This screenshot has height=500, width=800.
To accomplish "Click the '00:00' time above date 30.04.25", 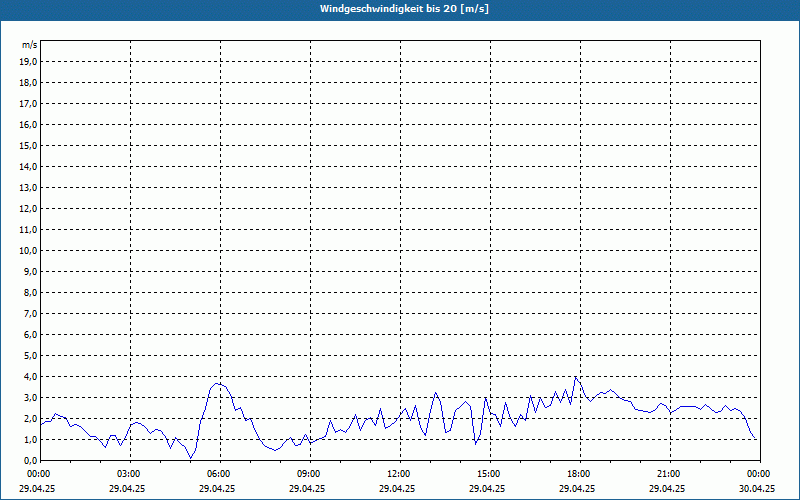I will click(x=758, y=474).
